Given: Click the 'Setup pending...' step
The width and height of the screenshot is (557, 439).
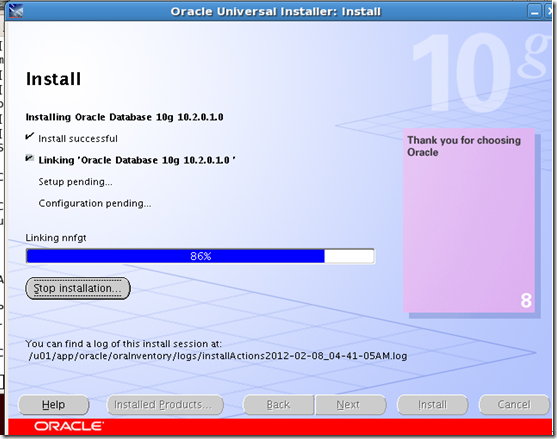Looking at the screenshot, I should (75, 182).
